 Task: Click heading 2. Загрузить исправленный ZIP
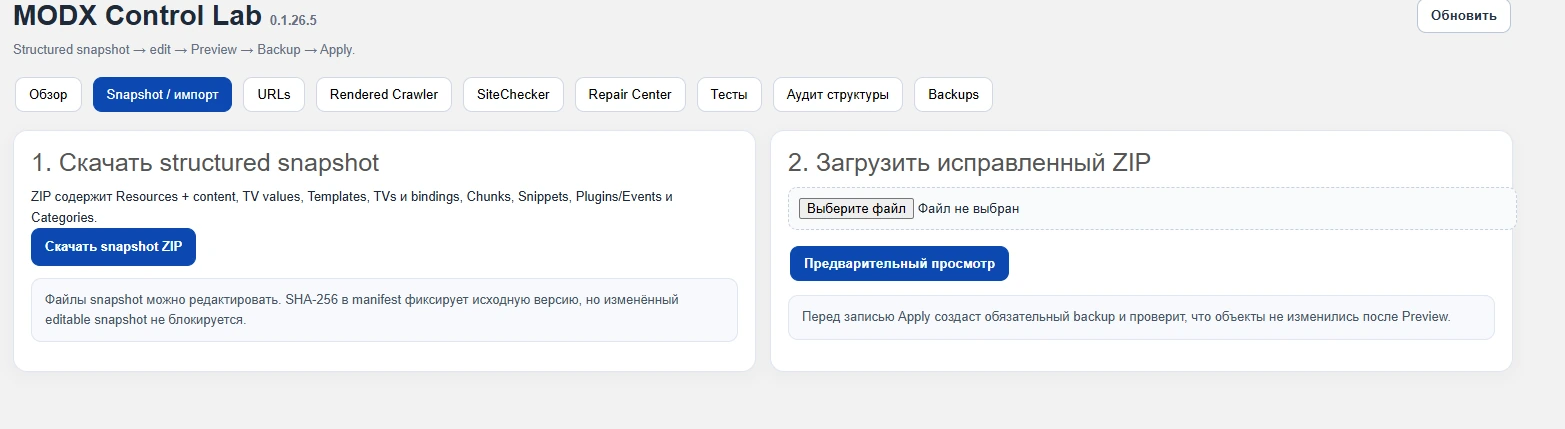point(969,163)
